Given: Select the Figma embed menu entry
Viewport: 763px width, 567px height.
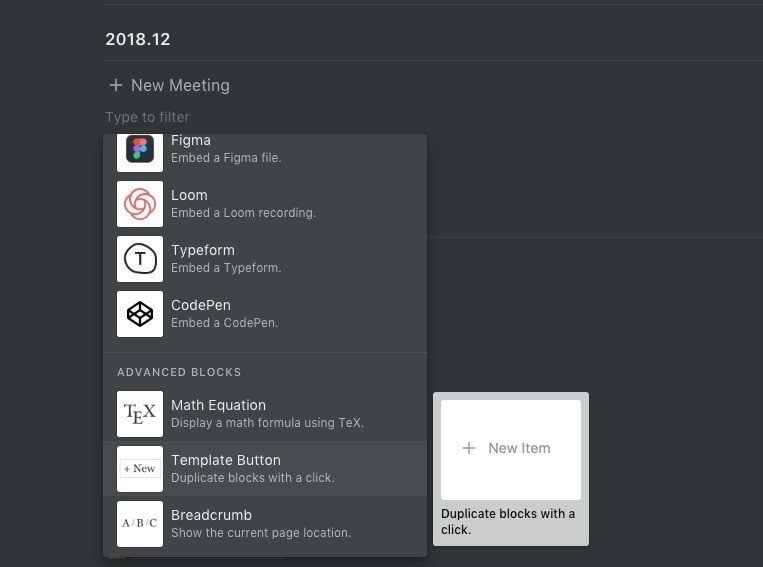Looking at the screenshot, I should point(265,153).
